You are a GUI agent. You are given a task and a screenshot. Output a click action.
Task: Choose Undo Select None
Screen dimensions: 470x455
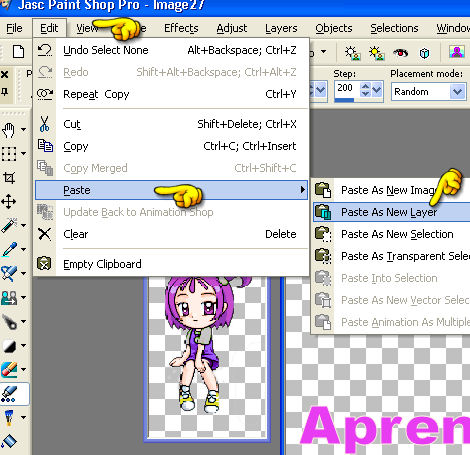point(171,50)
